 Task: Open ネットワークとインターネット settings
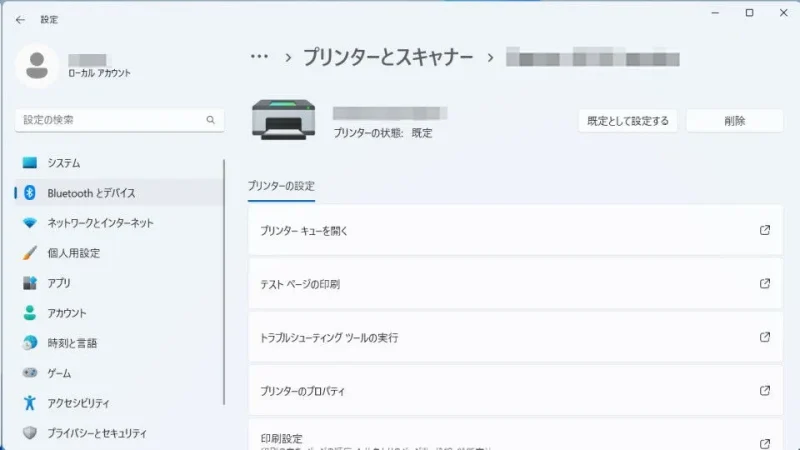(x=100, y=223)
